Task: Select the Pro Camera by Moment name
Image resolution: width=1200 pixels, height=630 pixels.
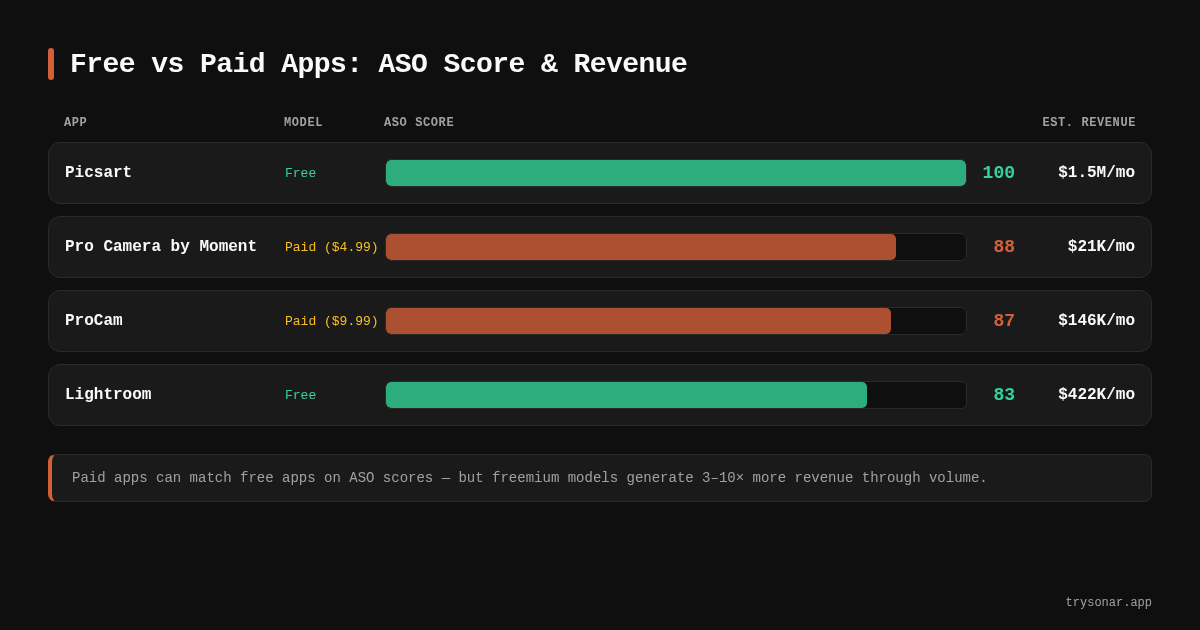Action: pos(161,247)
